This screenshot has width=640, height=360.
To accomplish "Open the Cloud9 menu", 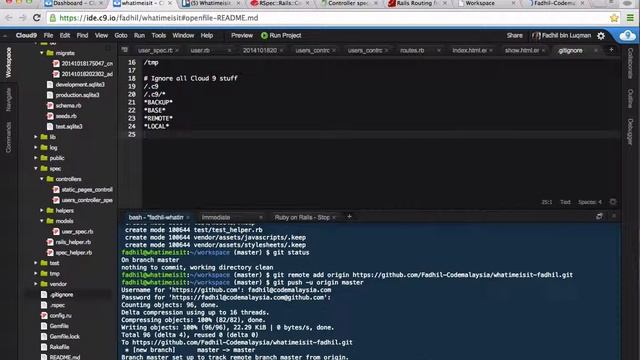I will (x=26, y=36).
